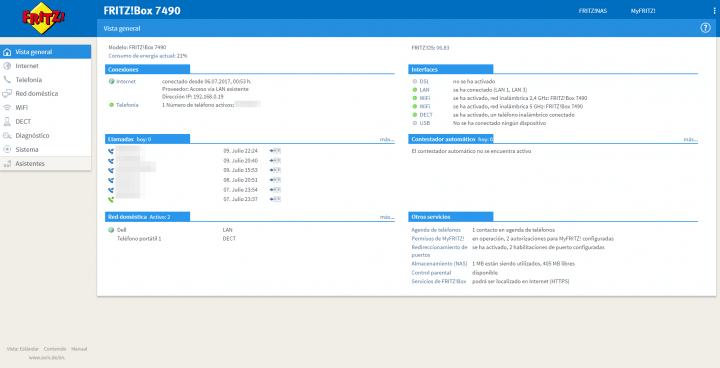Open MyFRITZ! in the top bar
This screenshot has height=368, width=720.
(643, 11)
